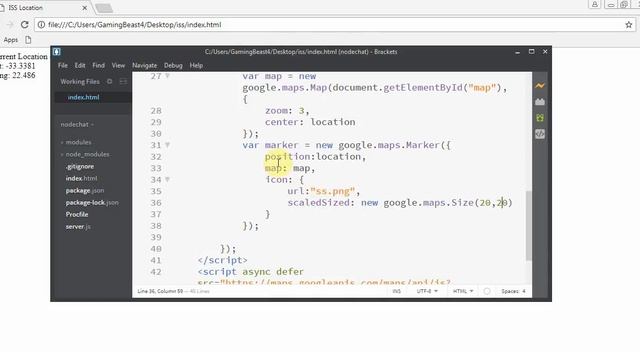Click the "ss.png" string on line 35
The image size is (640, 360).
333,191
